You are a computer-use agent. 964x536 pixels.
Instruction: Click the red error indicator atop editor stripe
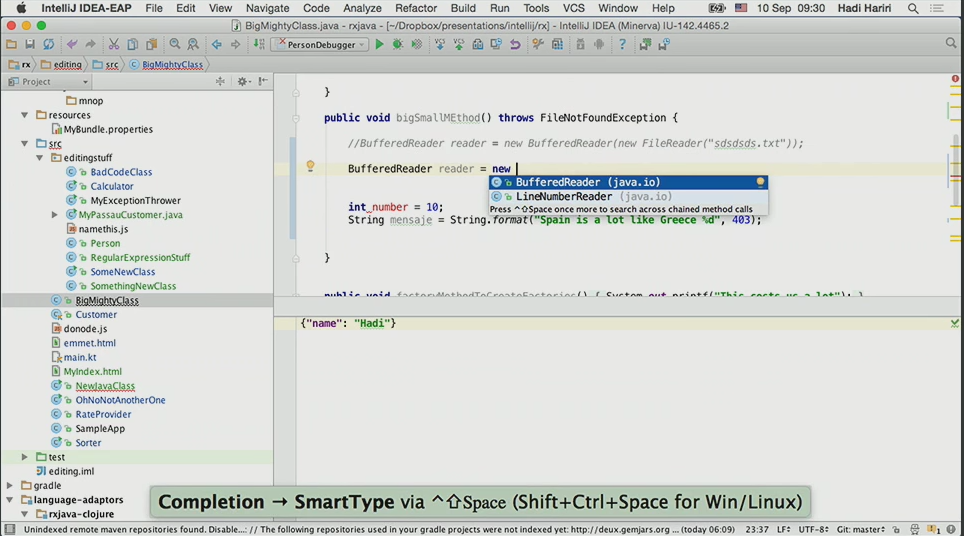[955, 79]
